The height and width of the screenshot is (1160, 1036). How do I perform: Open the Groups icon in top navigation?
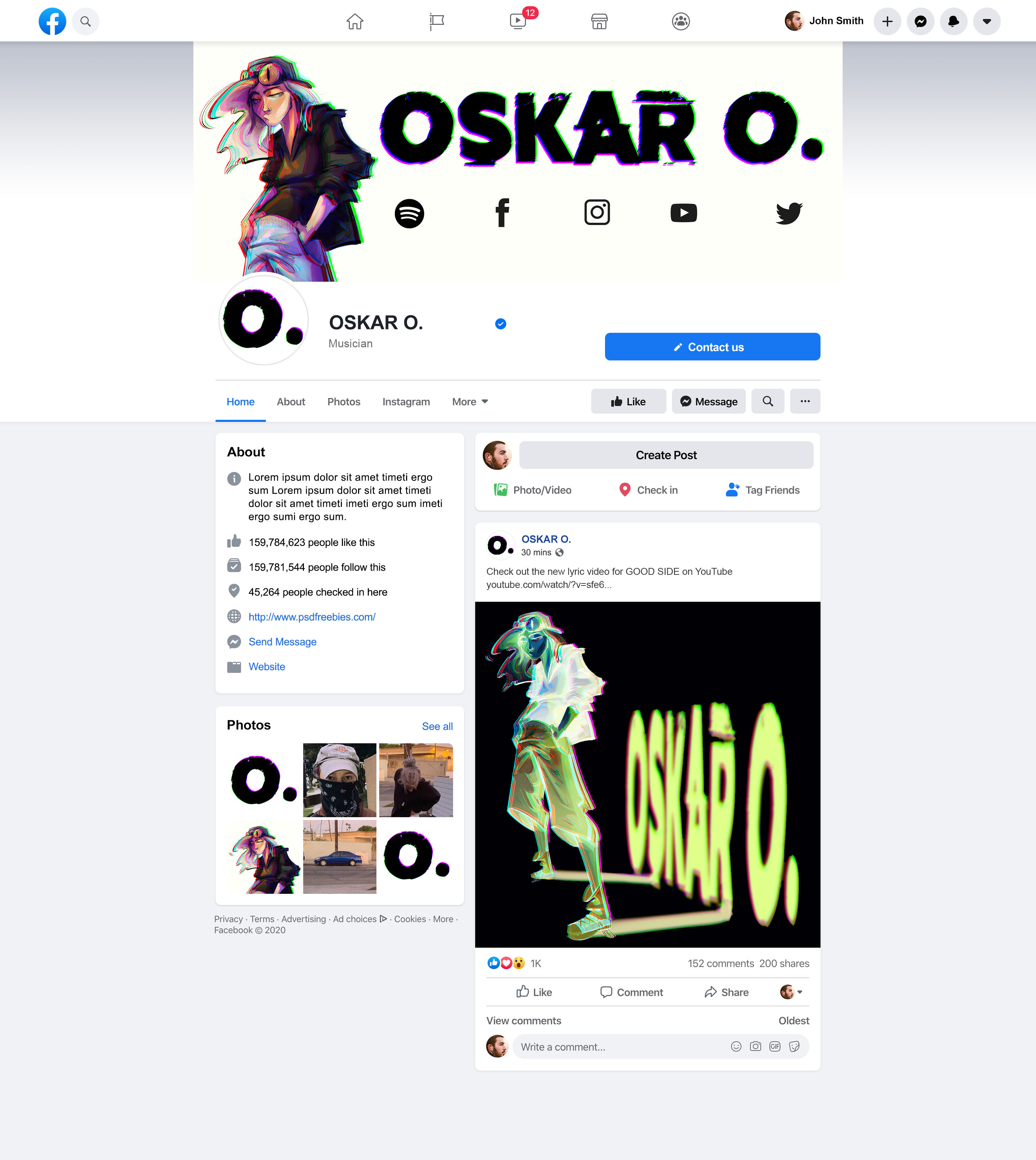click(681, 22)
